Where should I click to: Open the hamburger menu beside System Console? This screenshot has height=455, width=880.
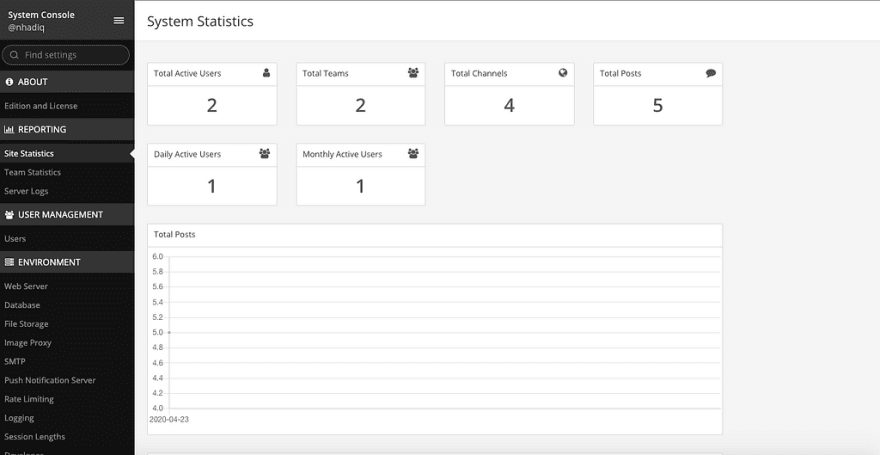pyautogui.click(x=118, y=21)
